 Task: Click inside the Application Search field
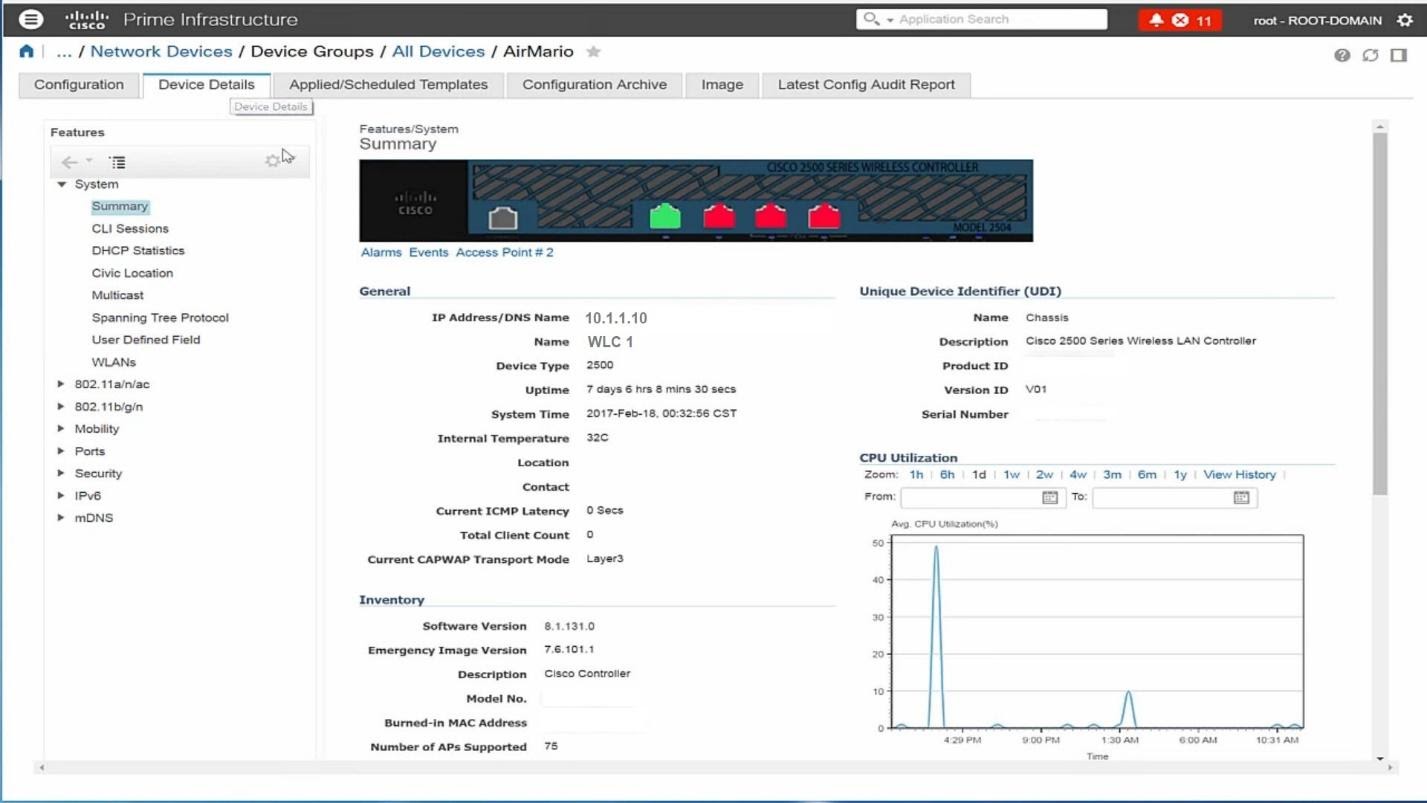[1000, 19]
